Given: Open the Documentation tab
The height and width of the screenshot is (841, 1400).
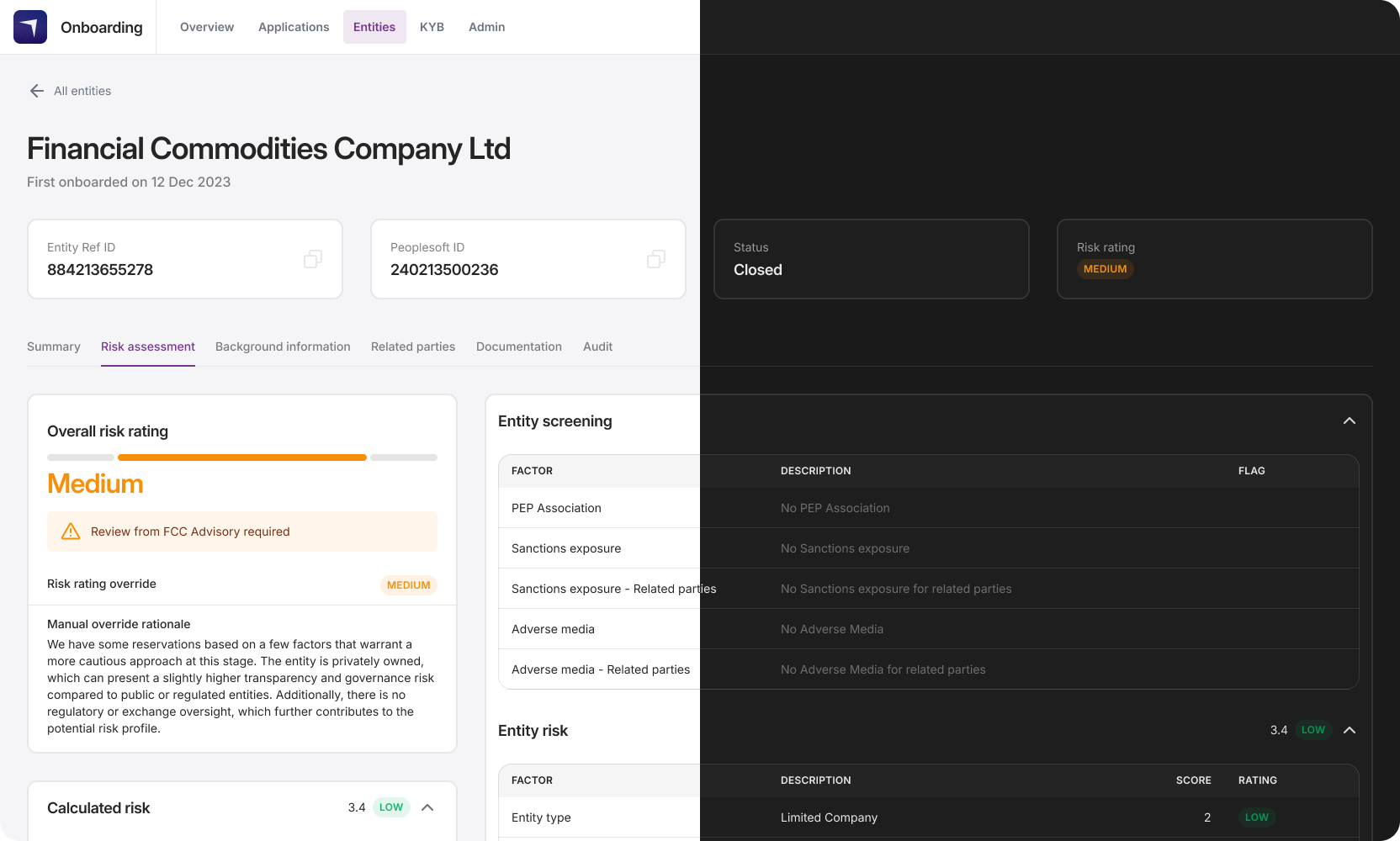Looking at the screenshot, I should (x=519, y=346).
